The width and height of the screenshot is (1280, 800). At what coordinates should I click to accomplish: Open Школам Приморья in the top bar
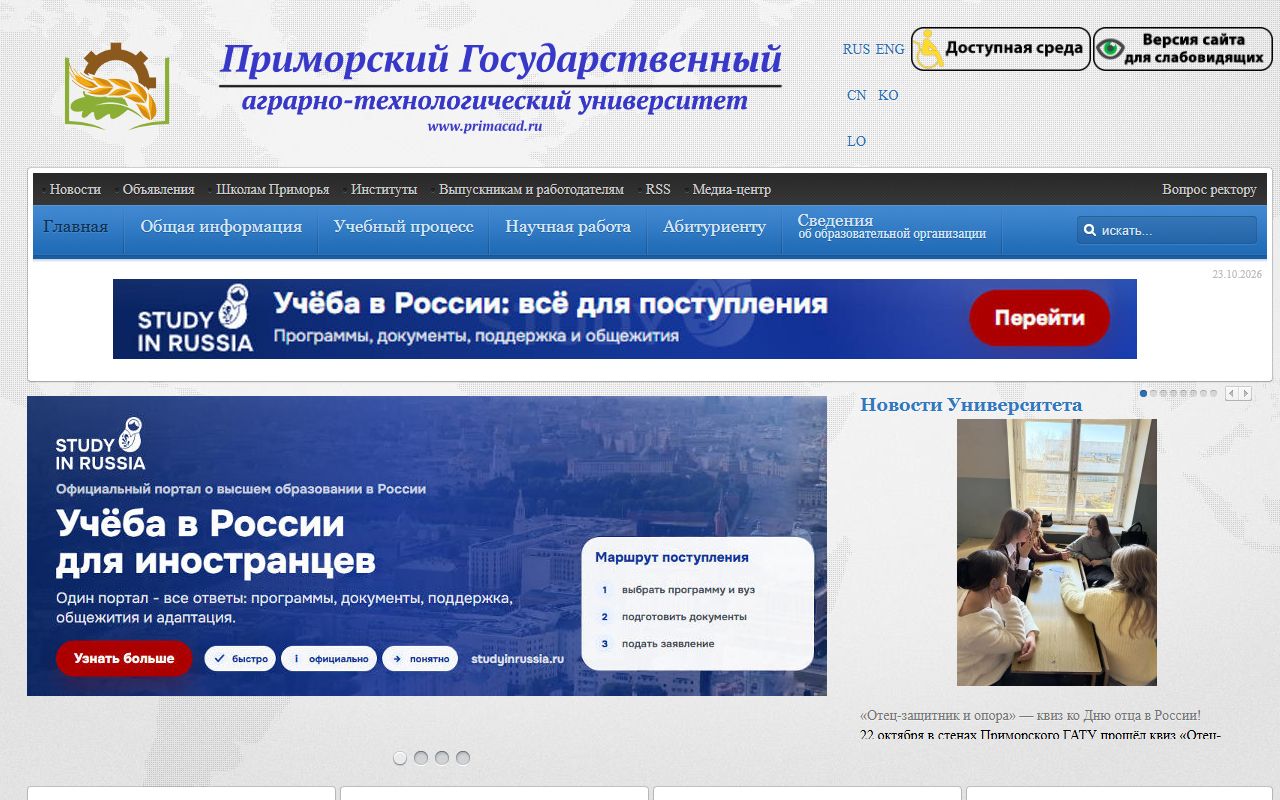(273, 190)
